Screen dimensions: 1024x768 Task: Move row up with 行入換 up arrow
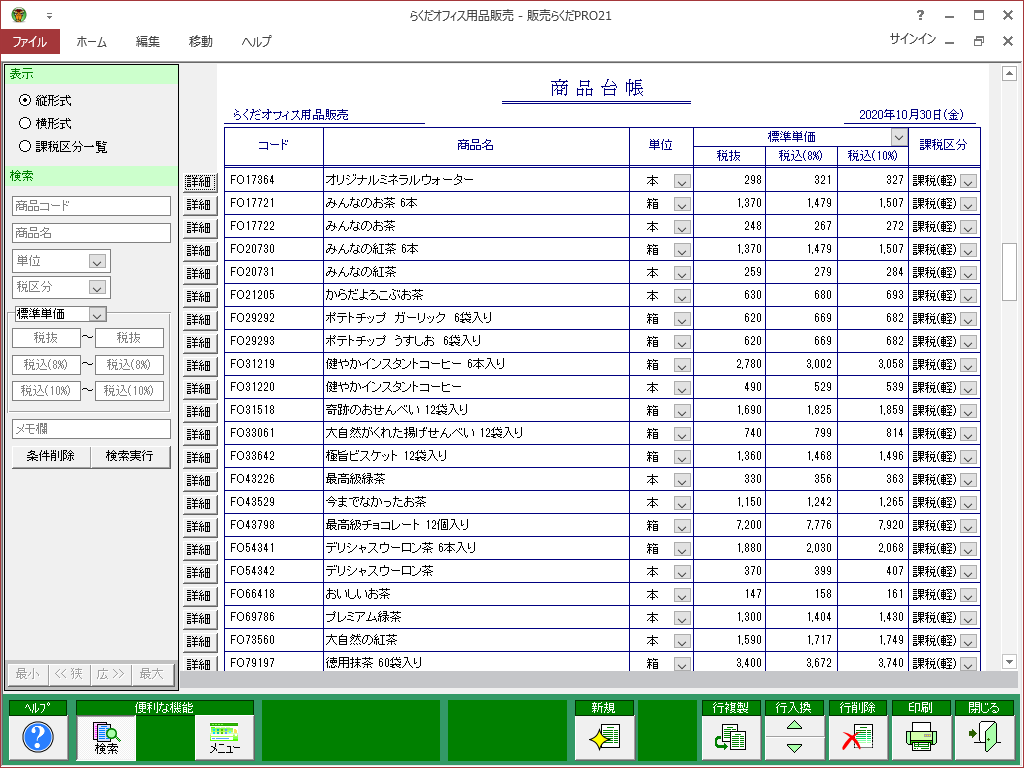pos(794,726)
